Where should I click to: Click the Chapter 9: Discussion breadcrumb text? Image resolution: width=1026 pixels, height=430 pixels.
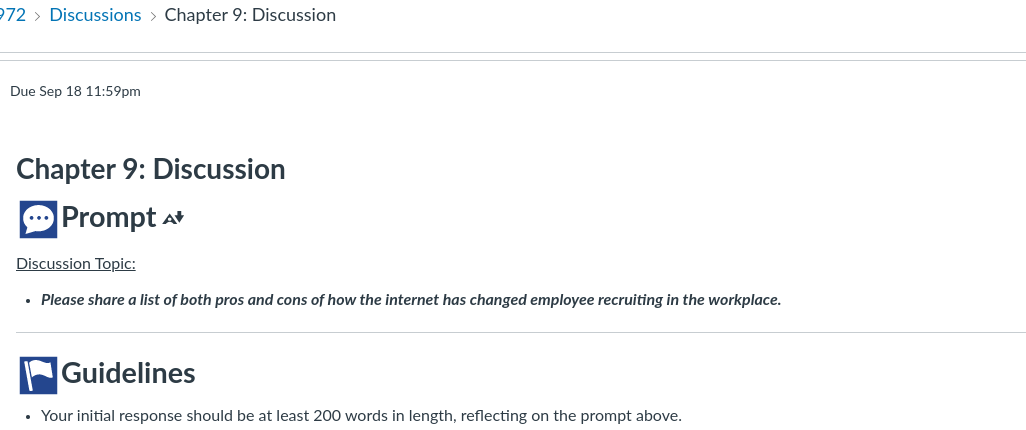click(250, 15)
